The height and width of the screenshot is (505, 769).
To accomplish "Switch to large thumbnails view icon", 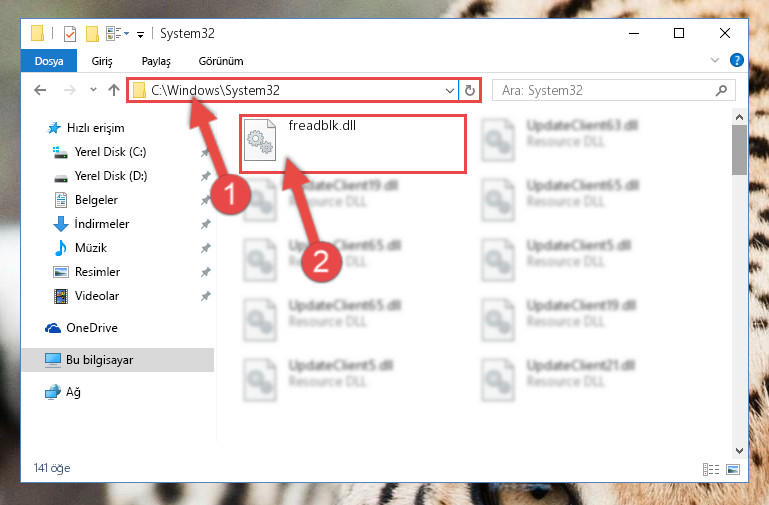I will click(x=733, y=469).
